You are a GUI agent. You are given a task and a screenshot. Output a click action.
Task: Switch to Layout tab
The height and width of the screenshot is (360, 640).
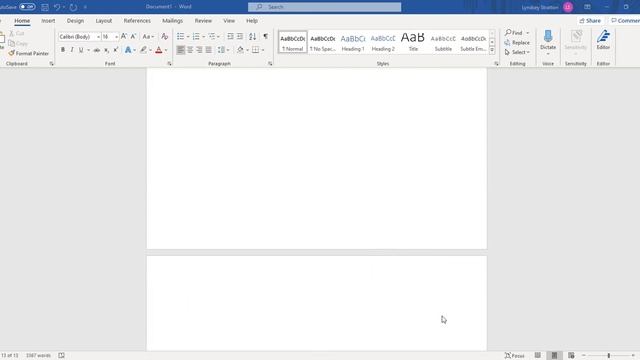(104, 20)
